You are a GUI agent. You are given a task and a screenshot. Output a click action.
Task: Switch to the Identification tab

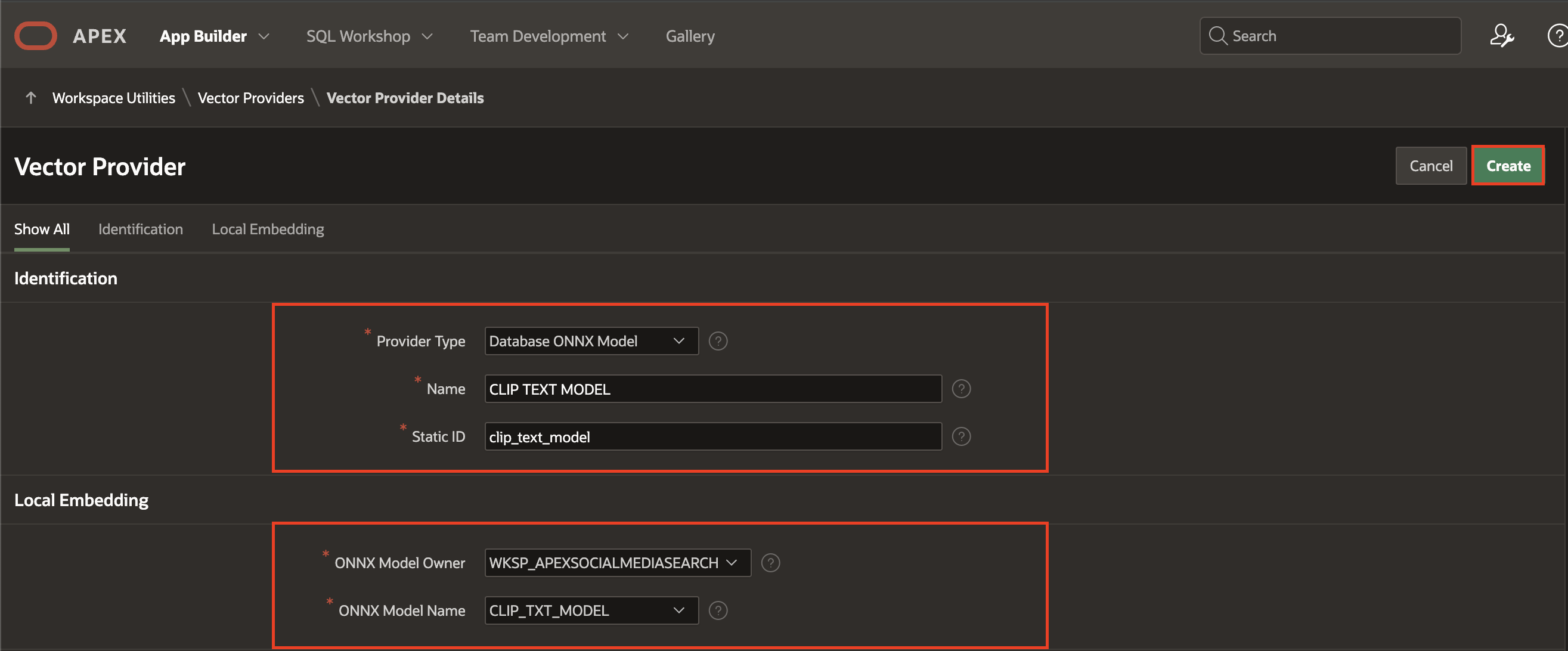tap(140, 230)
